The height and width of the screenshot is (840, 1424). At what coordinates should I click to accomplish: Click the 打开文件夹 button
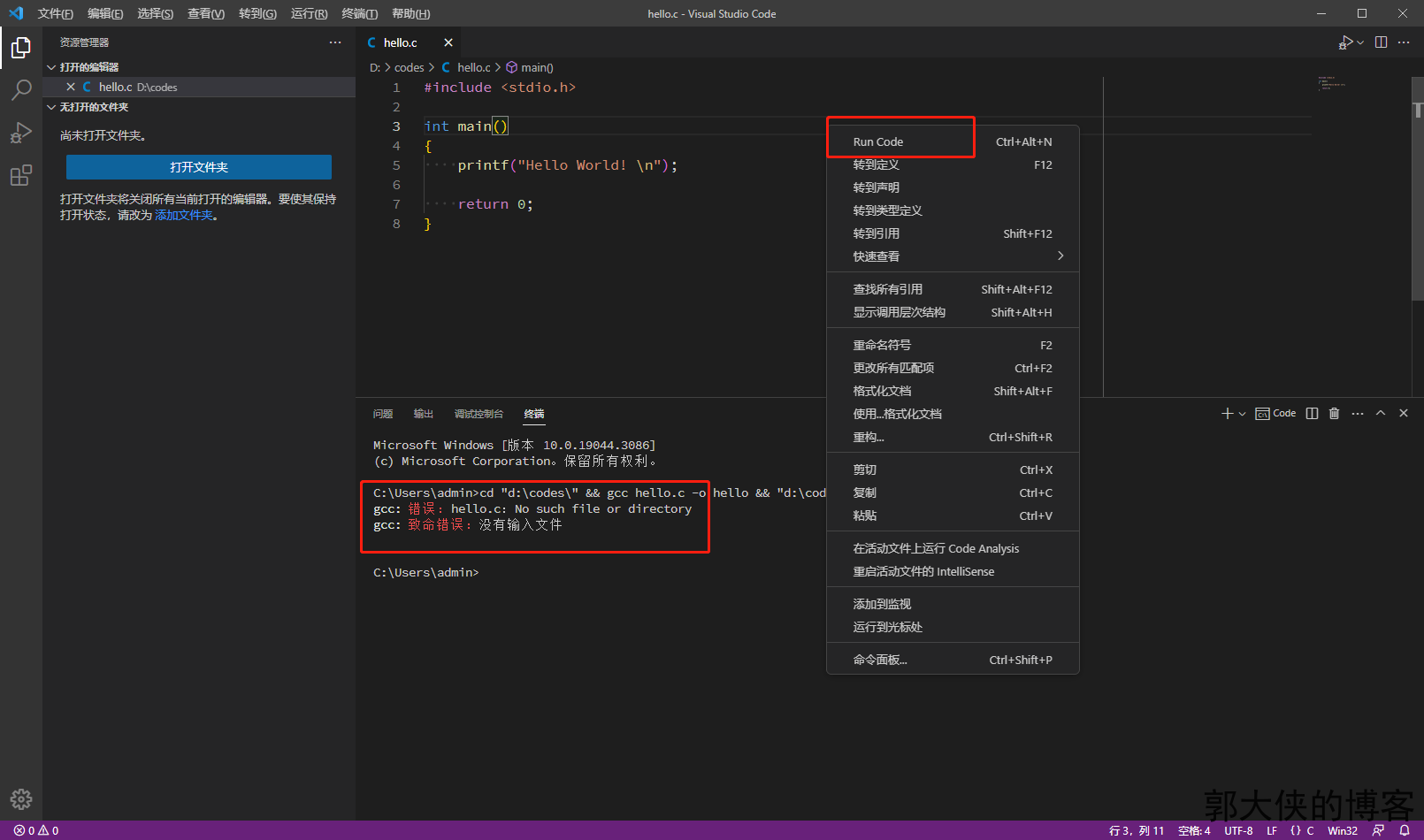coord(199,167)
